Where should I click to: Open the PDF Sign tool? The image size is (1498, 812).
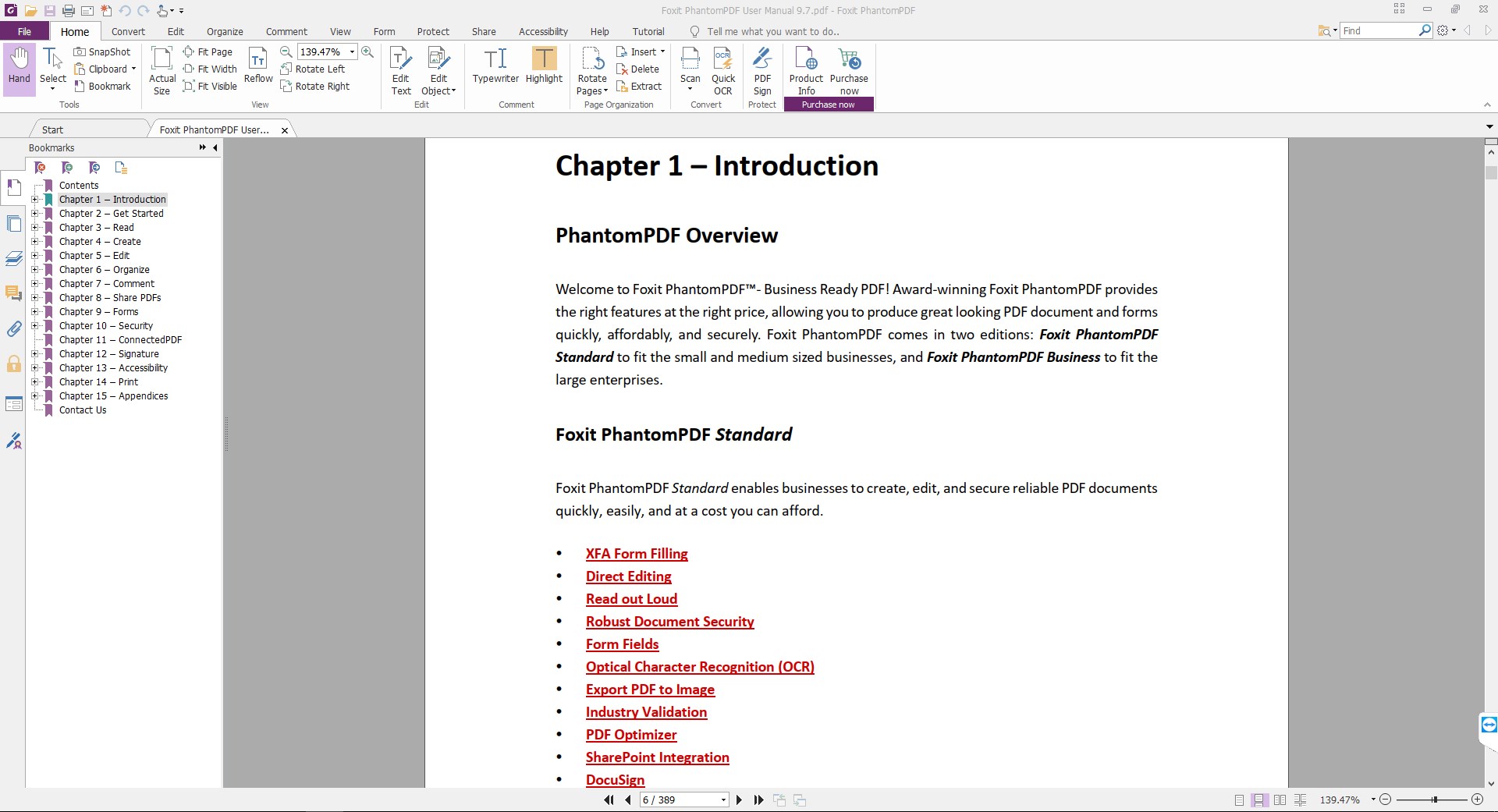(761, 70)
